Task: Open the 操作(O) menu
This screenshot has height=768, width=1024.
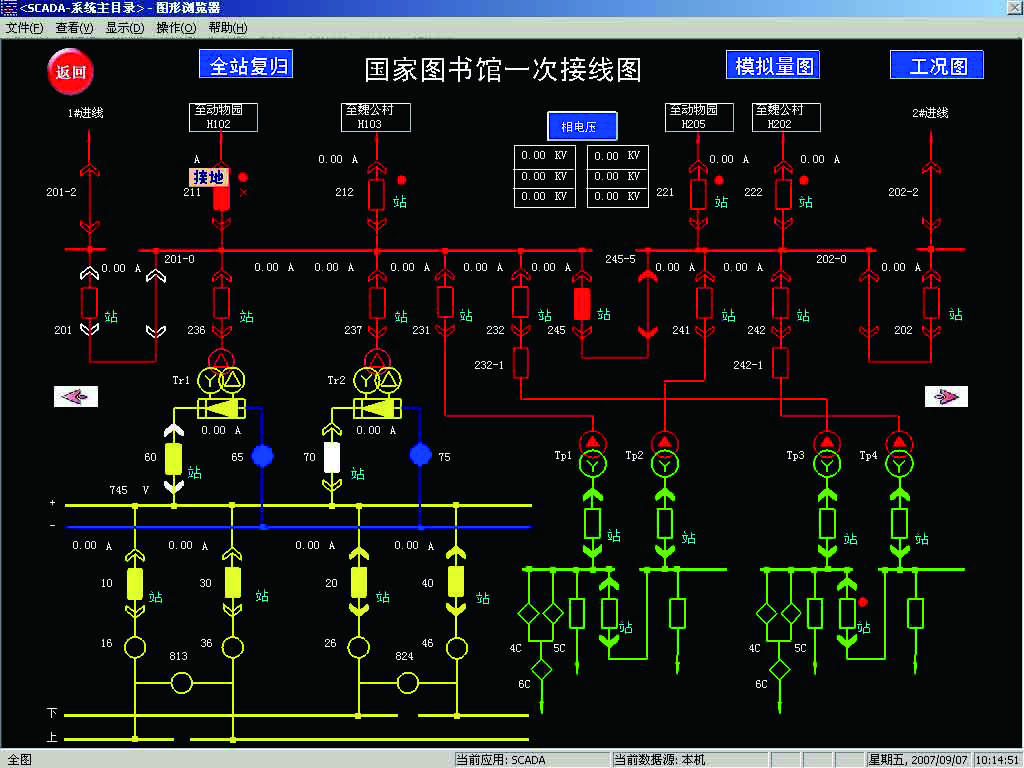Action: pos(176,28)
